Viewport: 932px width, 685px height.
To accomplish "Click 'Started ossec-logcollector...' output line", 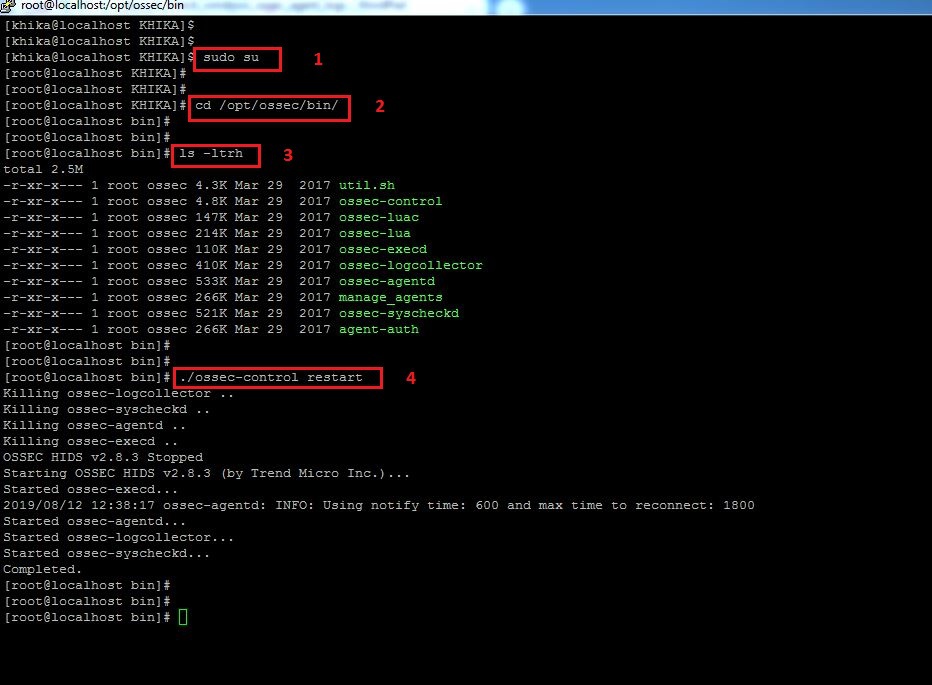I will coord(118,538).
